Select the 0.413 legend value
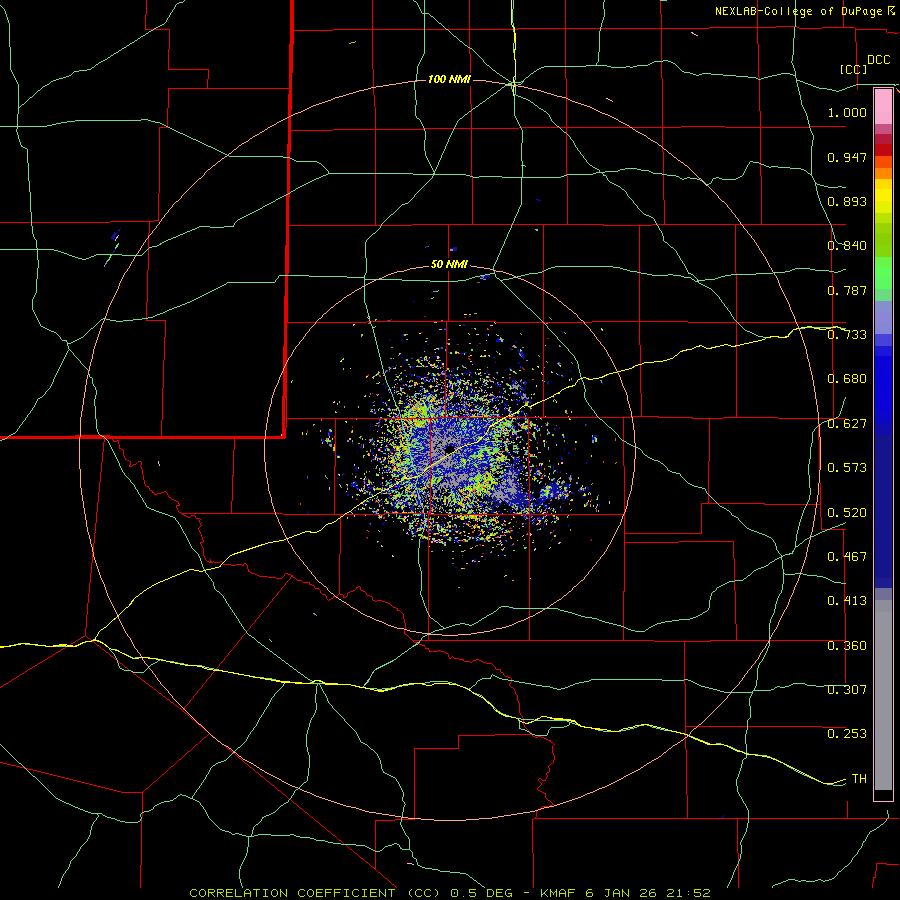Screen dimensions: 900x900 [x=847, y=601]
